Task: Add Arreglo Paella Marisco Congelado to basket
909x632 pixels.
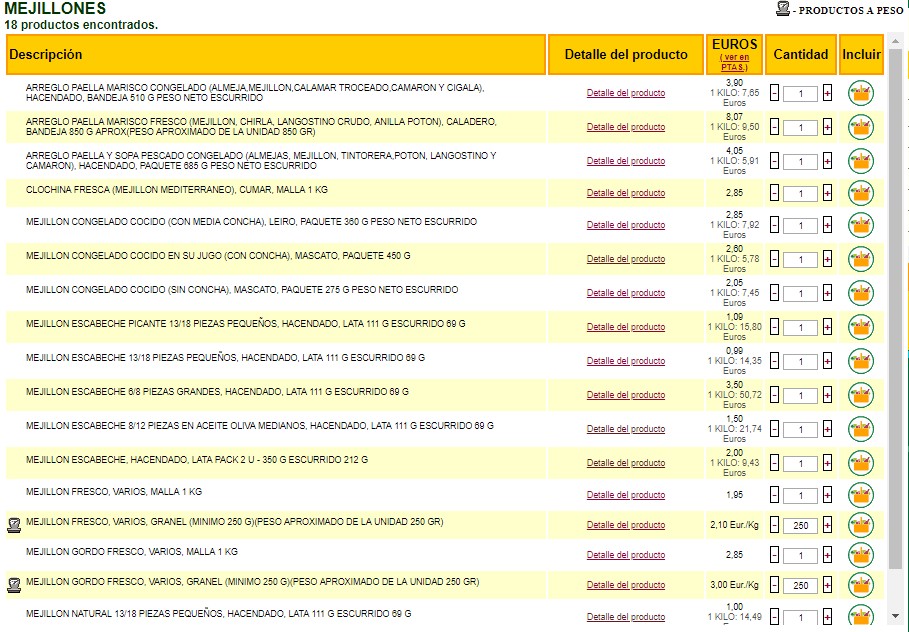Action: 860,94
